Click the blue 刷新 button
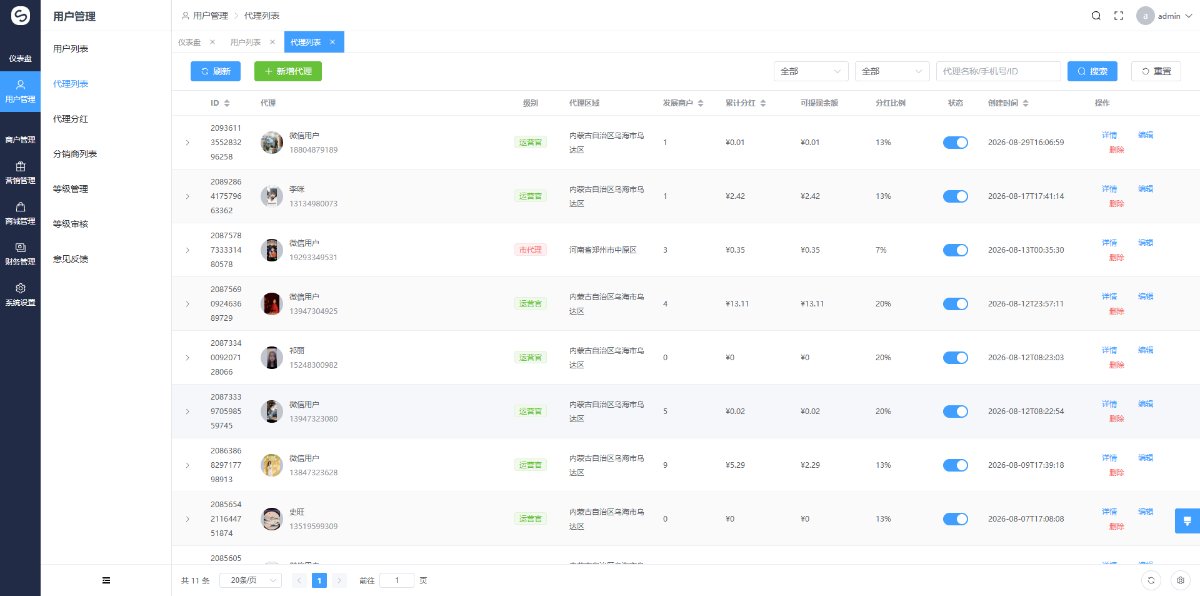 (216, 71)
